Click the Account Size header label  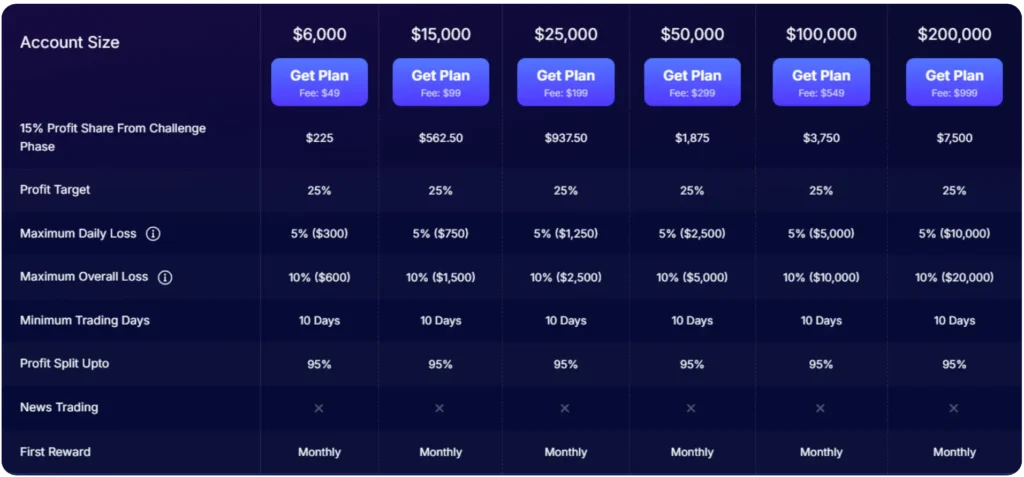(x=70, y=42)
